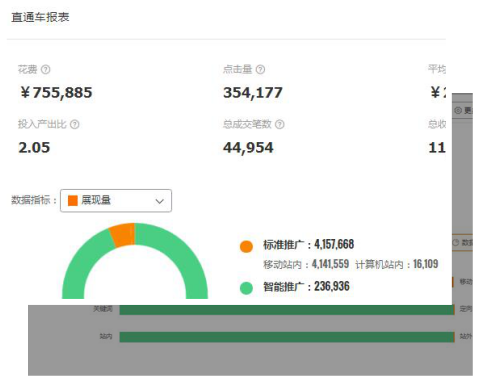Click the dropdown chevron arrow

point(160,201)
